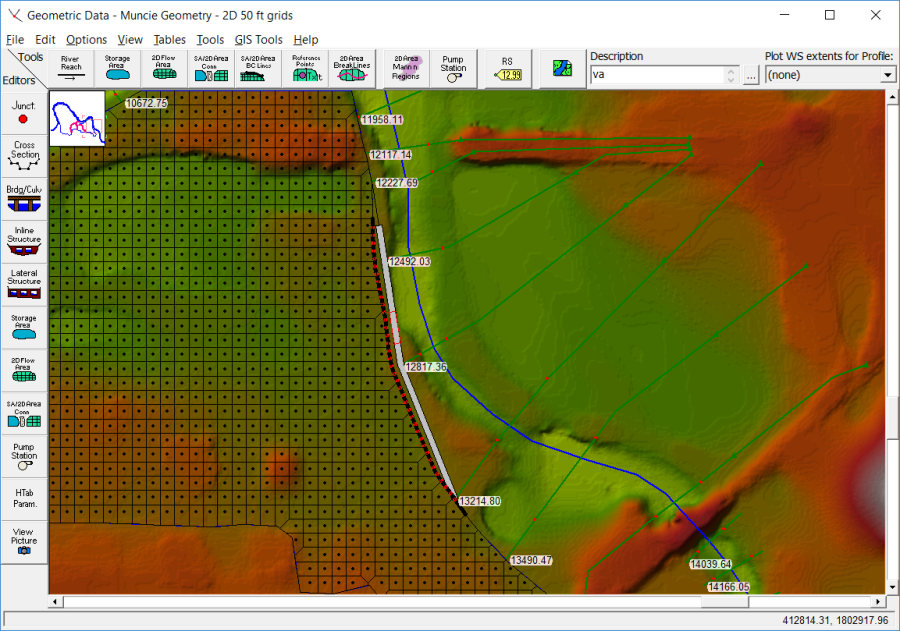900x631 pixels.
Task: Select the 2D Area Mann n Regions tool
Action: click(404, 65)
